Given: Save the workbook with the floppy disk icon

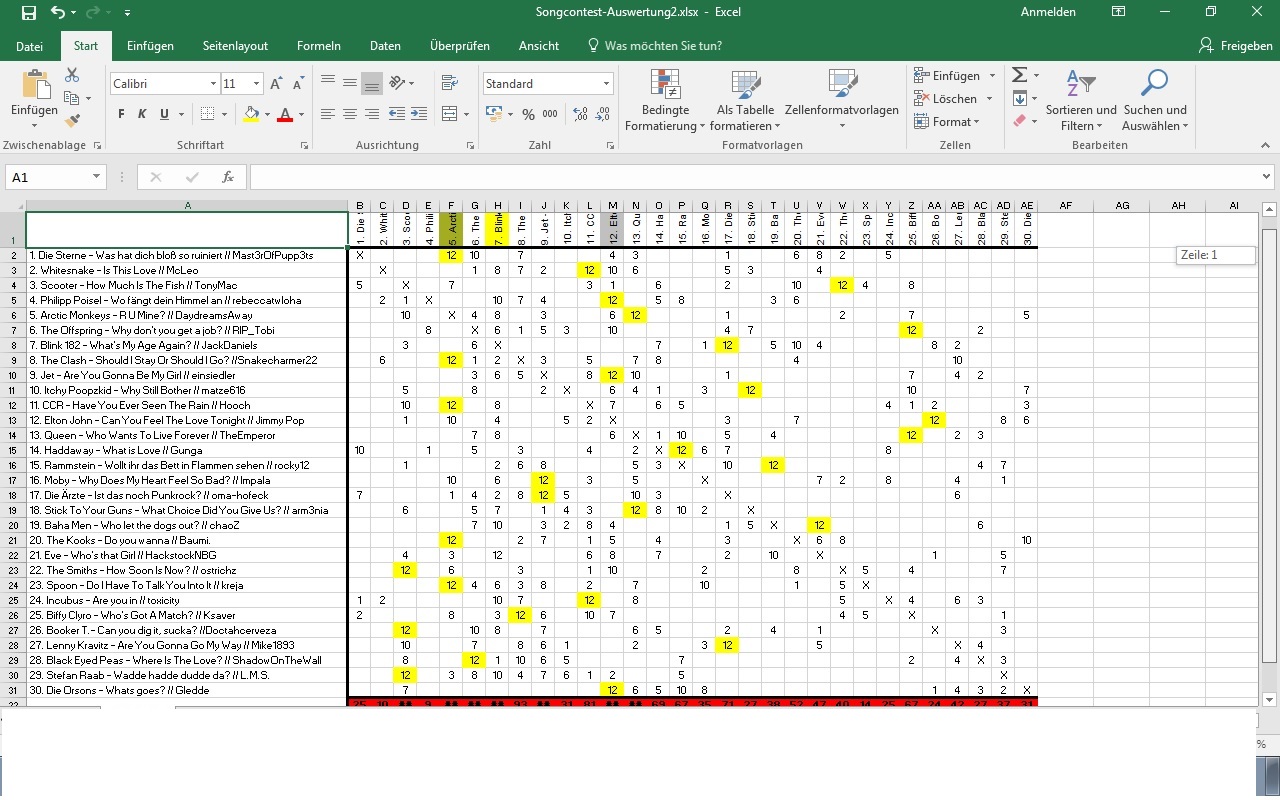Looking at the screenshot, I should click(28, 13).
